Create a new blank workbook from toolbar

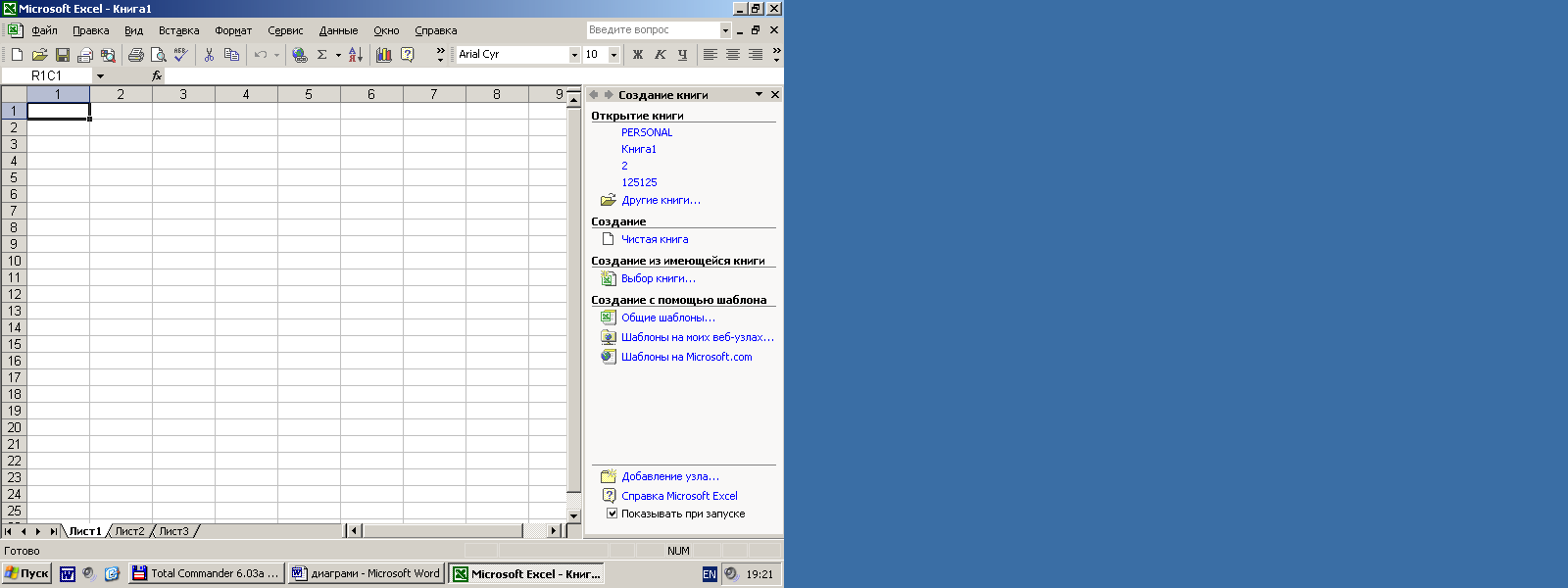click(x=17, y=55)
